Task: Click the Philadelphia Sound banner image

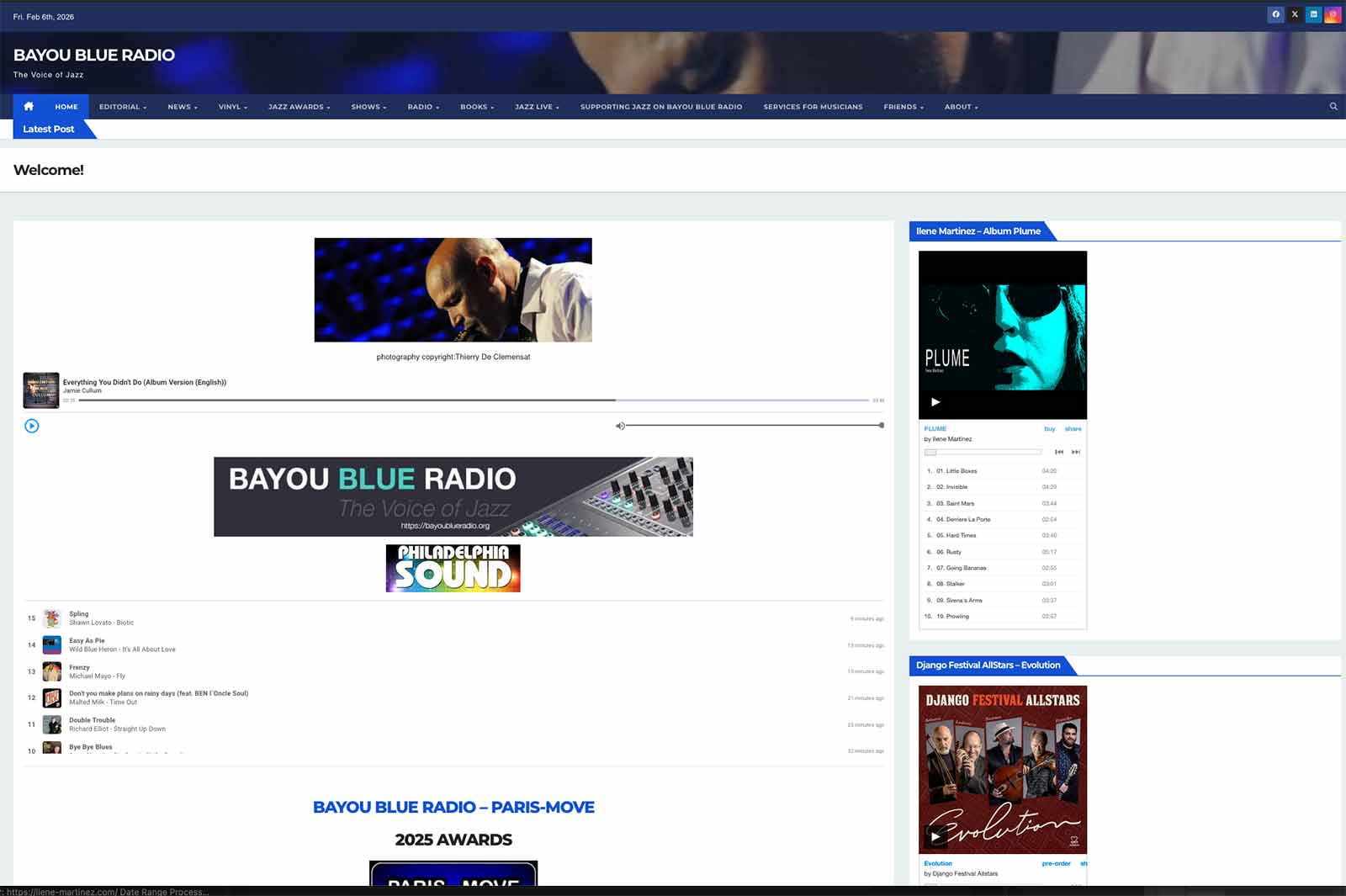Action: point(453,568)
